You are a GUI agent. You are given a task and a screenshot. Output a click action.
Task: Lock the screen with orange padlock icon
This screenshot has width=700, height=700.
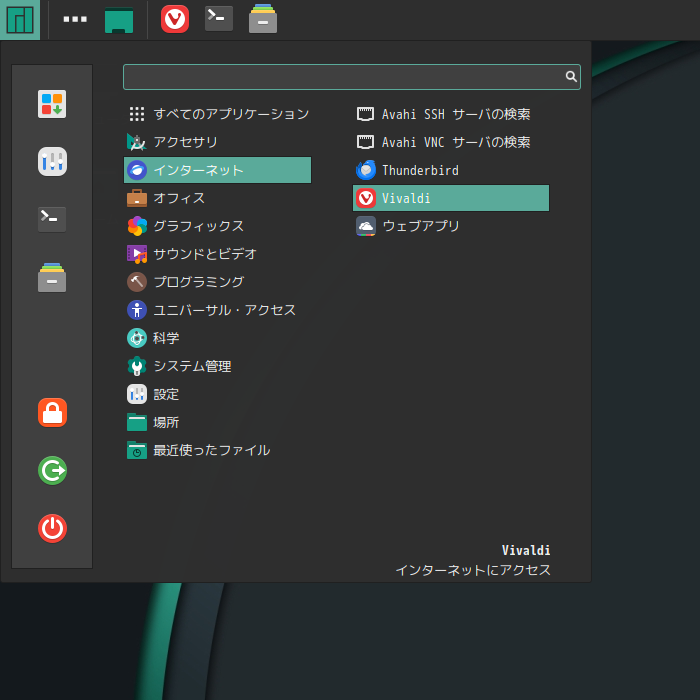coord(52,412)
